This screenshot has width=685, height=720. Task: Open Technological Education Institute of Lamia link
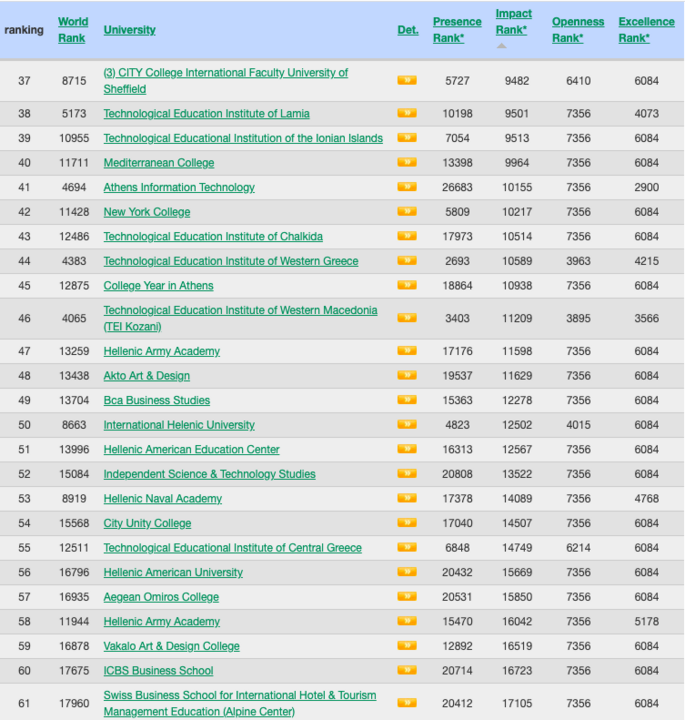point(206,113)
